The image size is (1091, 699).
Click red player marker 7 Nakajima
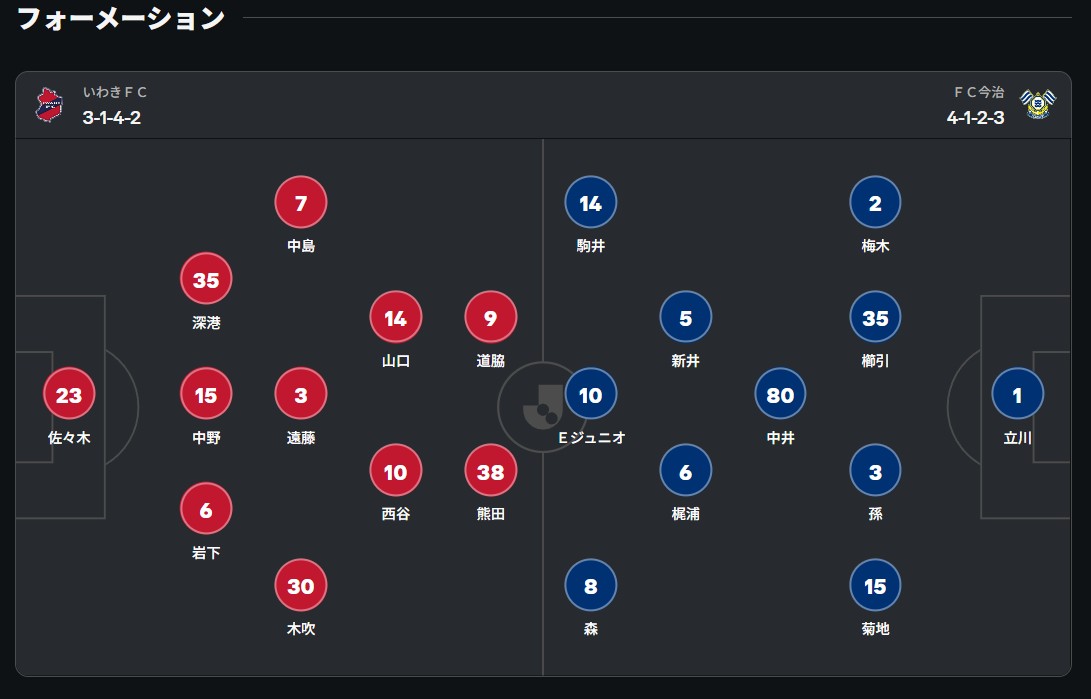tap(301, 202)
